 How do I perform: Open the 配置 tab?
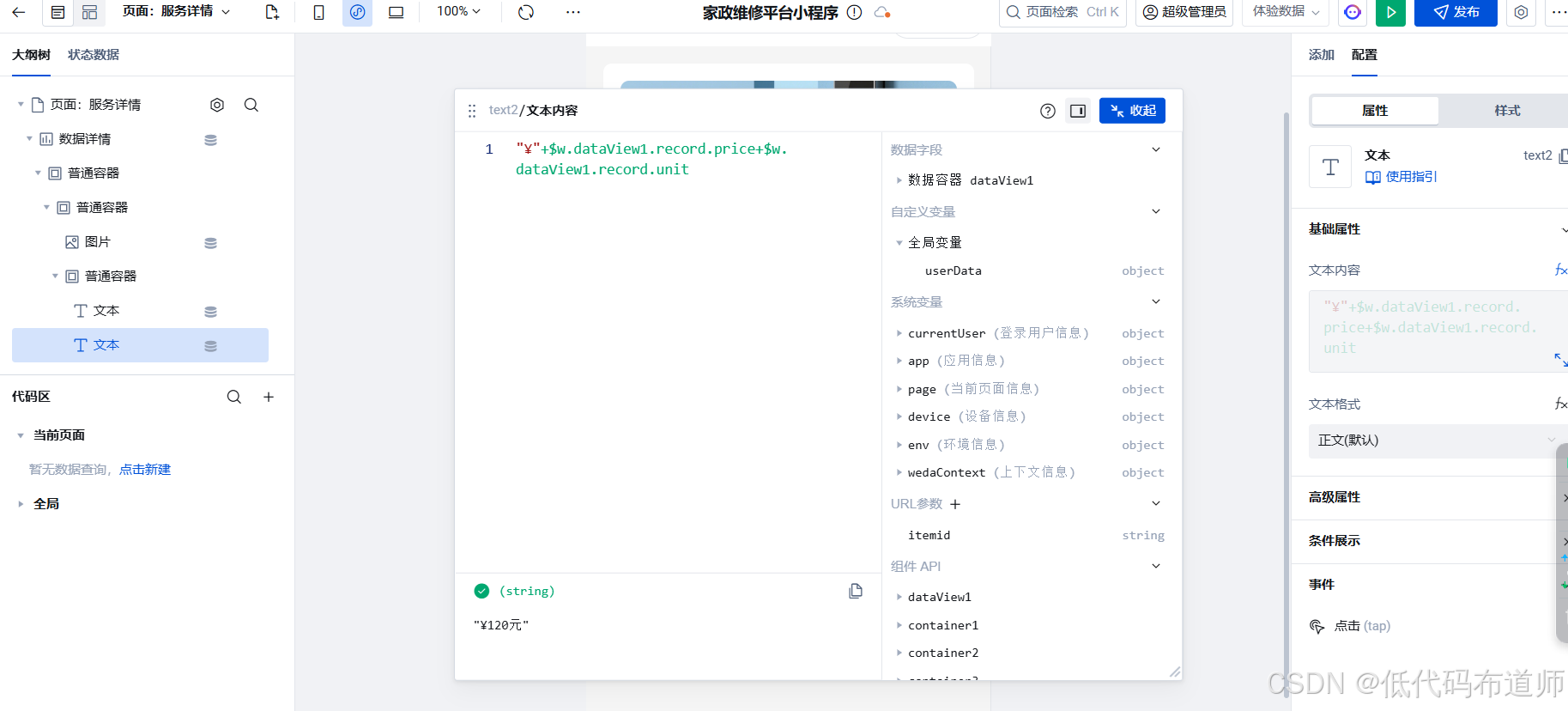[x=1365, y=55]
